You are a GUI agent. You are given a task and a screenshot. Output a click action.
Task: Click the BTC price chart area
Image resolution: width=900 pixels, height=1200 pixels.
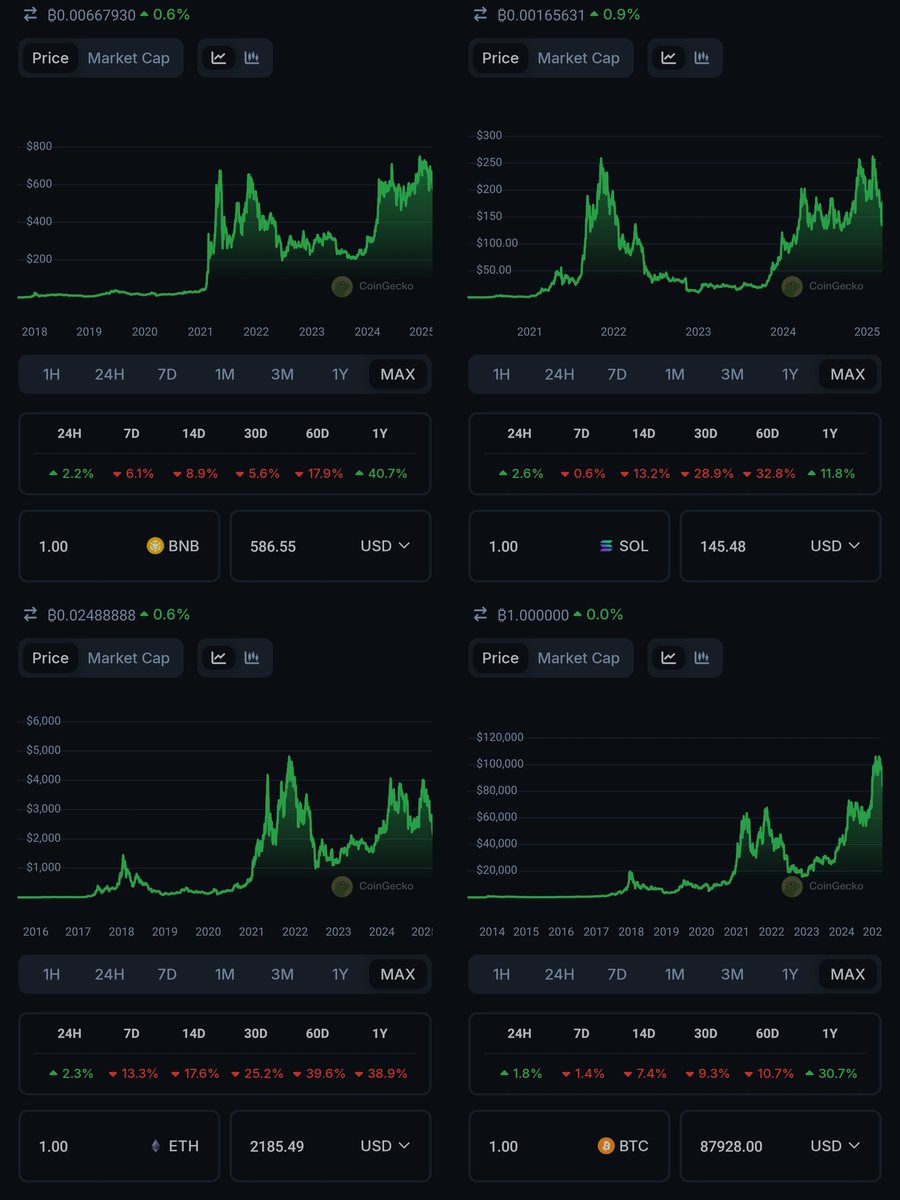(x=675, y=820)
